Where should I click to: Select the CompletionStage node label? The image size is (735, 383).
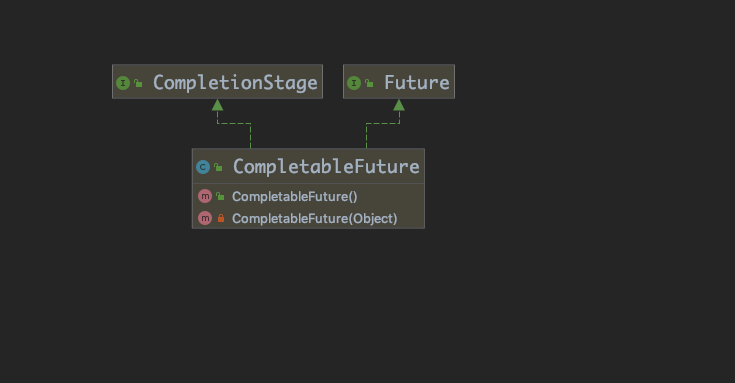[x=235, y=83]
